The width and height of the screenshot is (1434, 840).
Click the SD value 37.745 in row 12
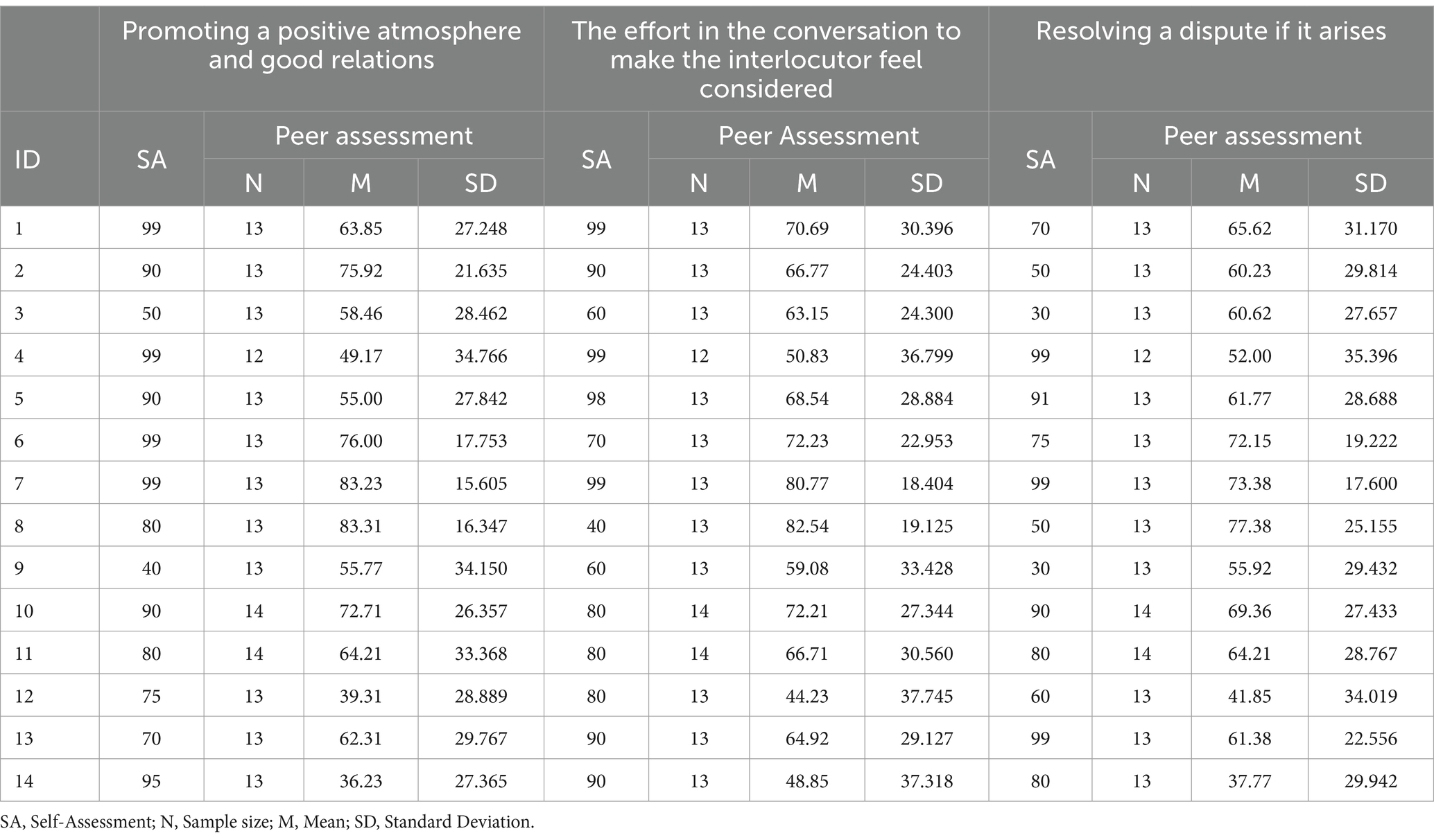[926, 696]
